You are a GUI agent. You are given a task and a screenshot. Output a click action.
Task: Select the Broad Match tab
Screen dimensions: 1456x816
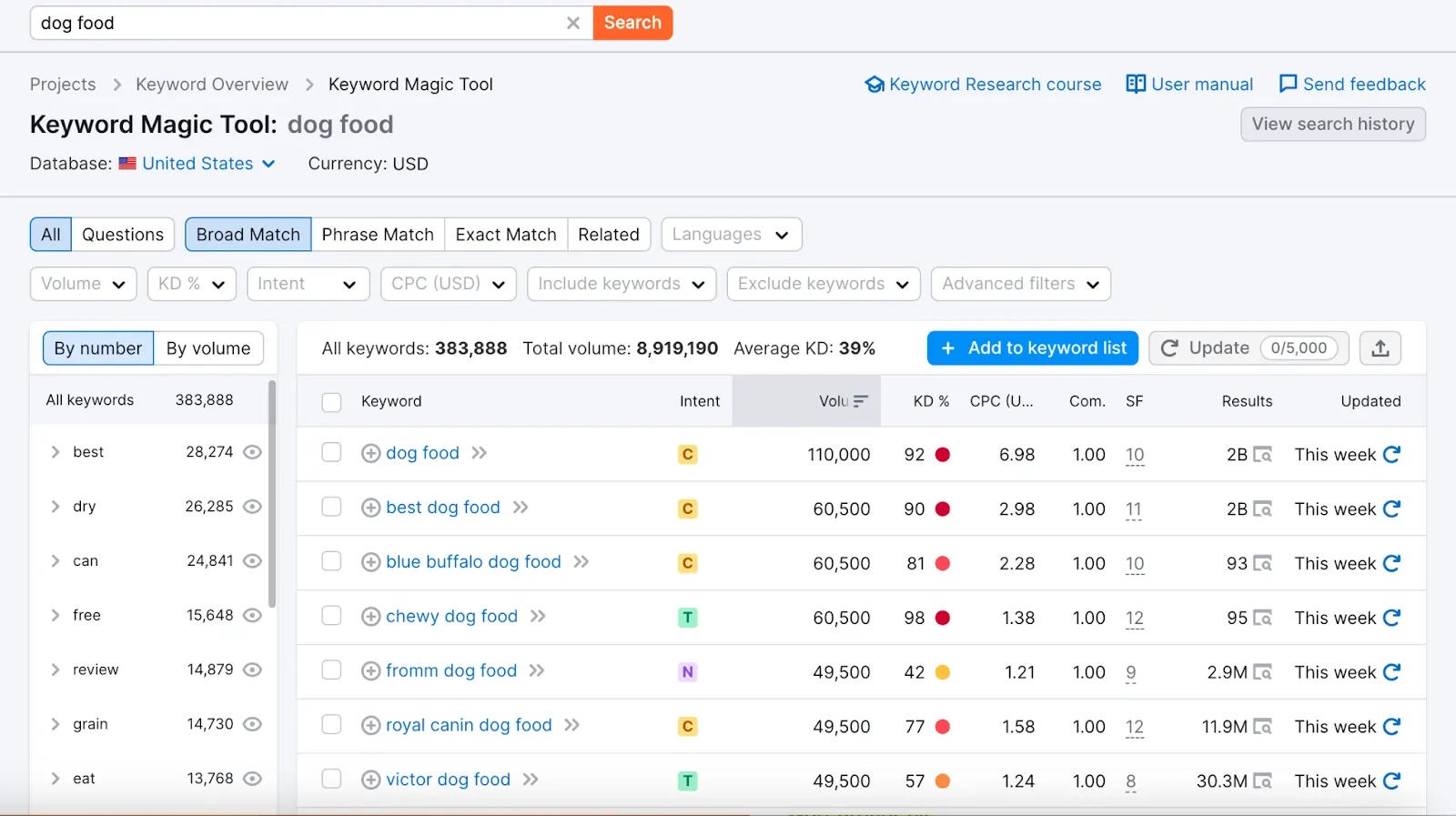[248, 235]
